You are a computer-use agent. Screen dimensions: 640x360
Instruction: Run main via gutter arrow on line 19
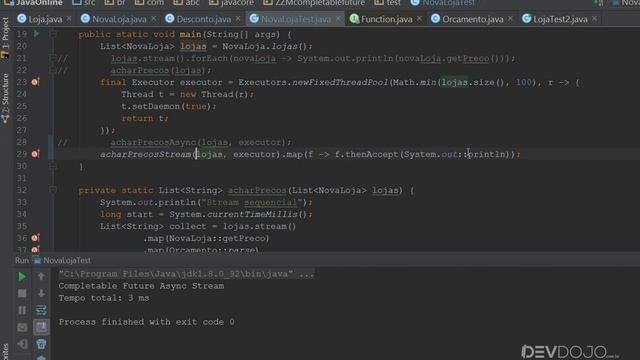coord(36,34)
